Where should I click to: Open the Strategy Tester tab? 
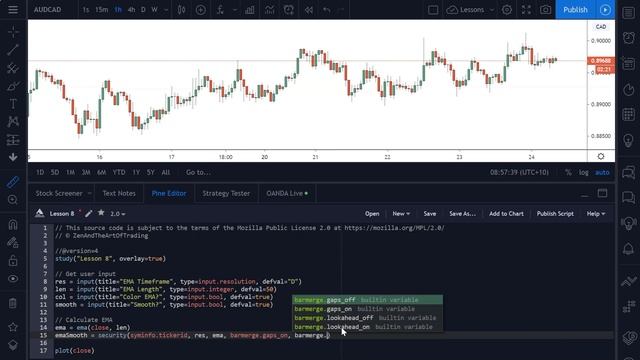click(226, 193)
